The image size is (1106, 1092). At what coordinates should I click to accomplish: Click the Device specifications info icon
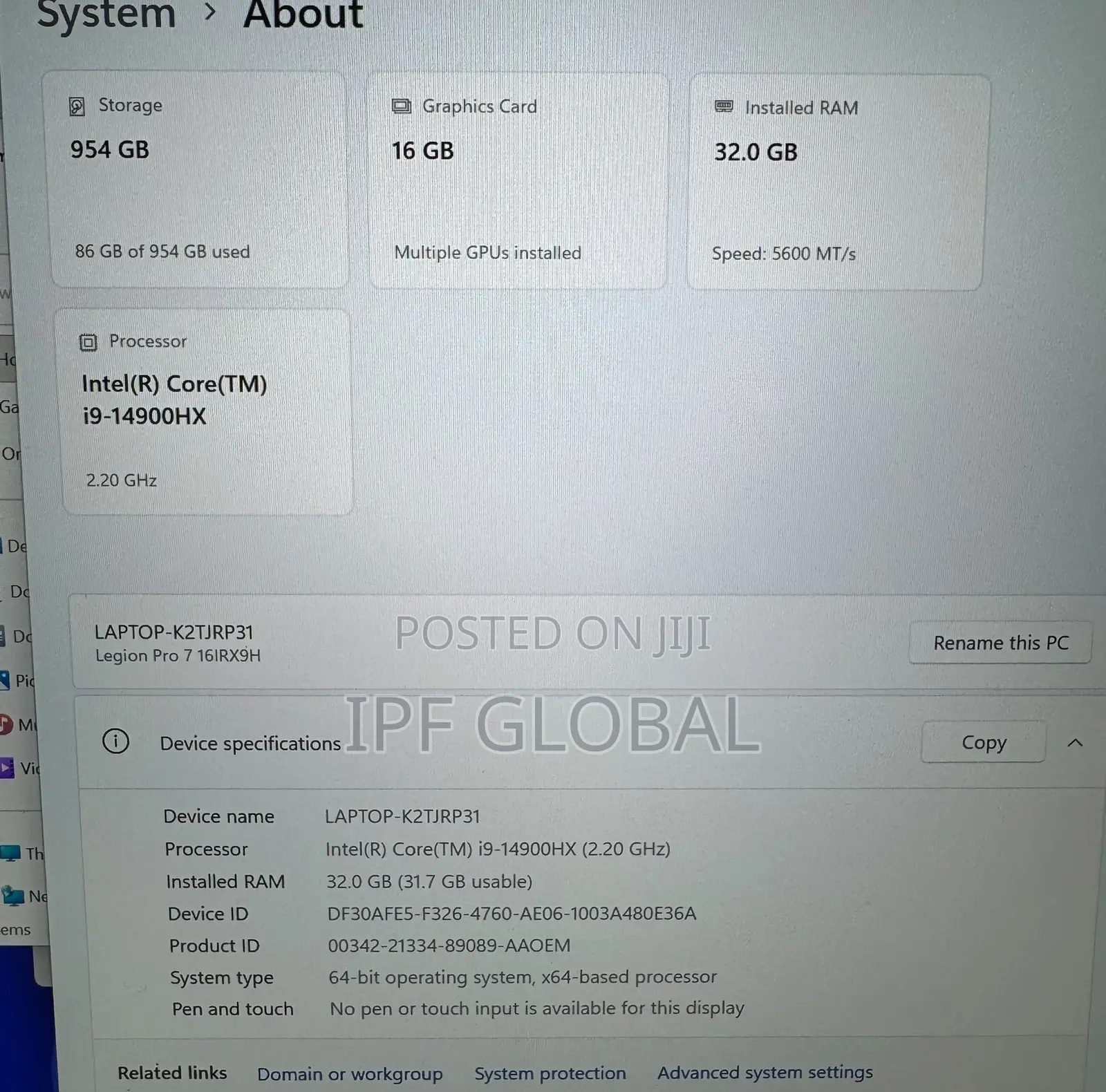tap(115, 742)
